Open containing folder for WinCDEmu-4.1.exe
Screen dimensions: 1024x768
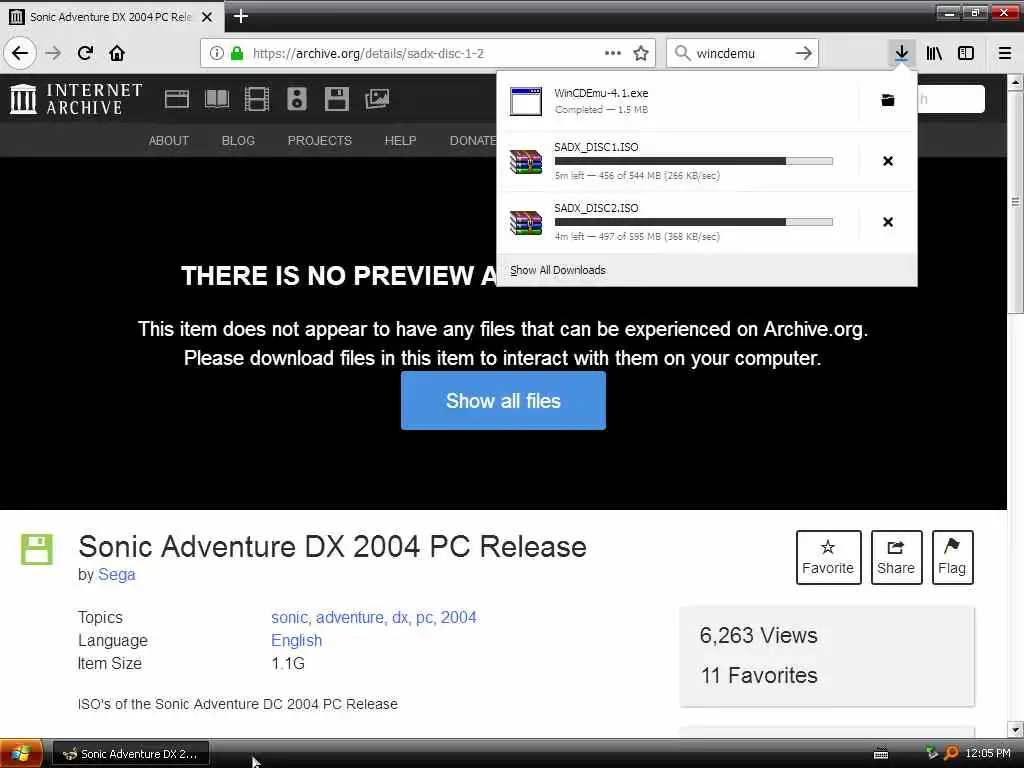coord(888,100)
